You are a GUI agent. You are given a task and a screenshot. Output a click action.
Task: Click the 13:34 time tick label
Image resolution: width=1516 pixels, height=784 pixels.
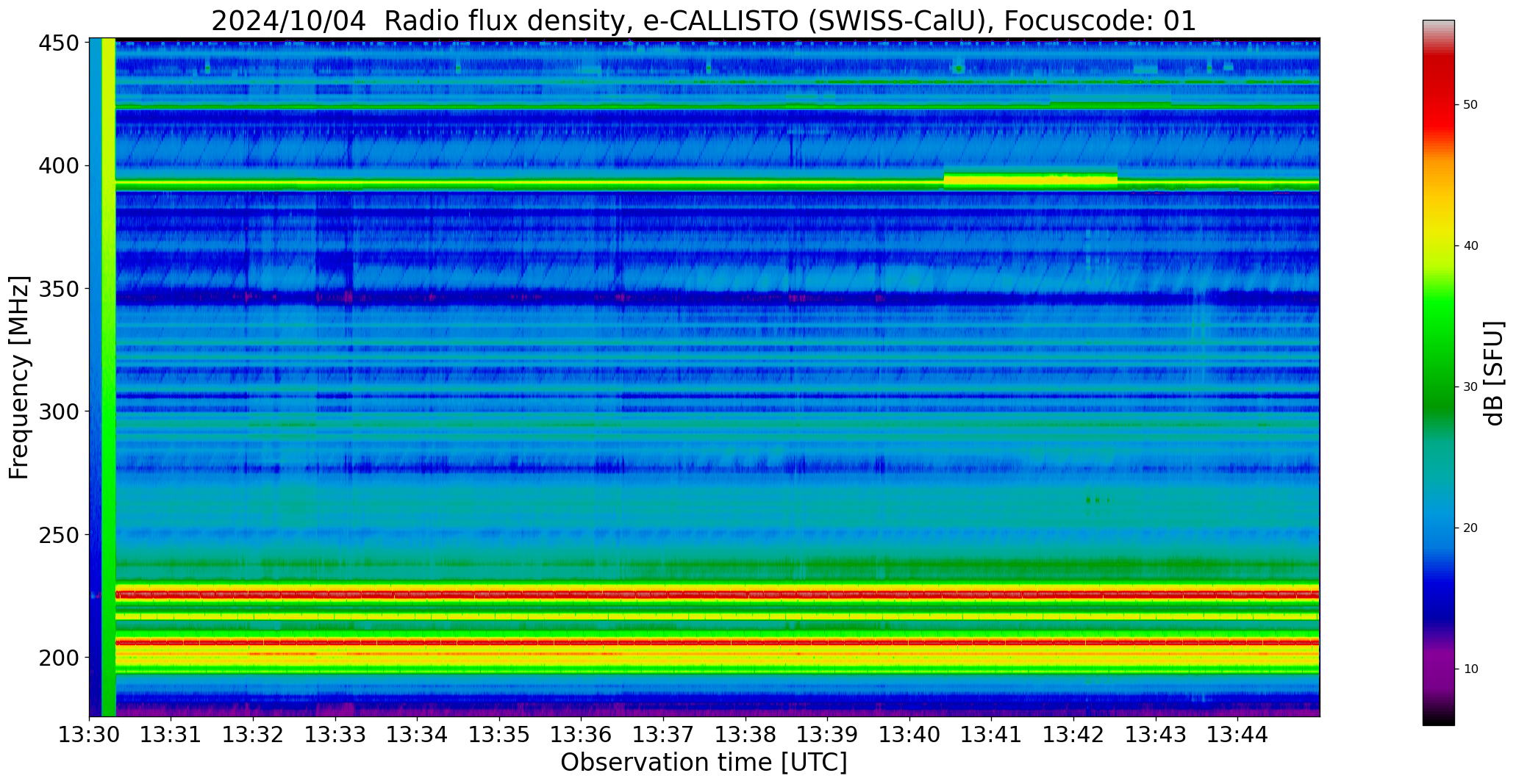418,734
